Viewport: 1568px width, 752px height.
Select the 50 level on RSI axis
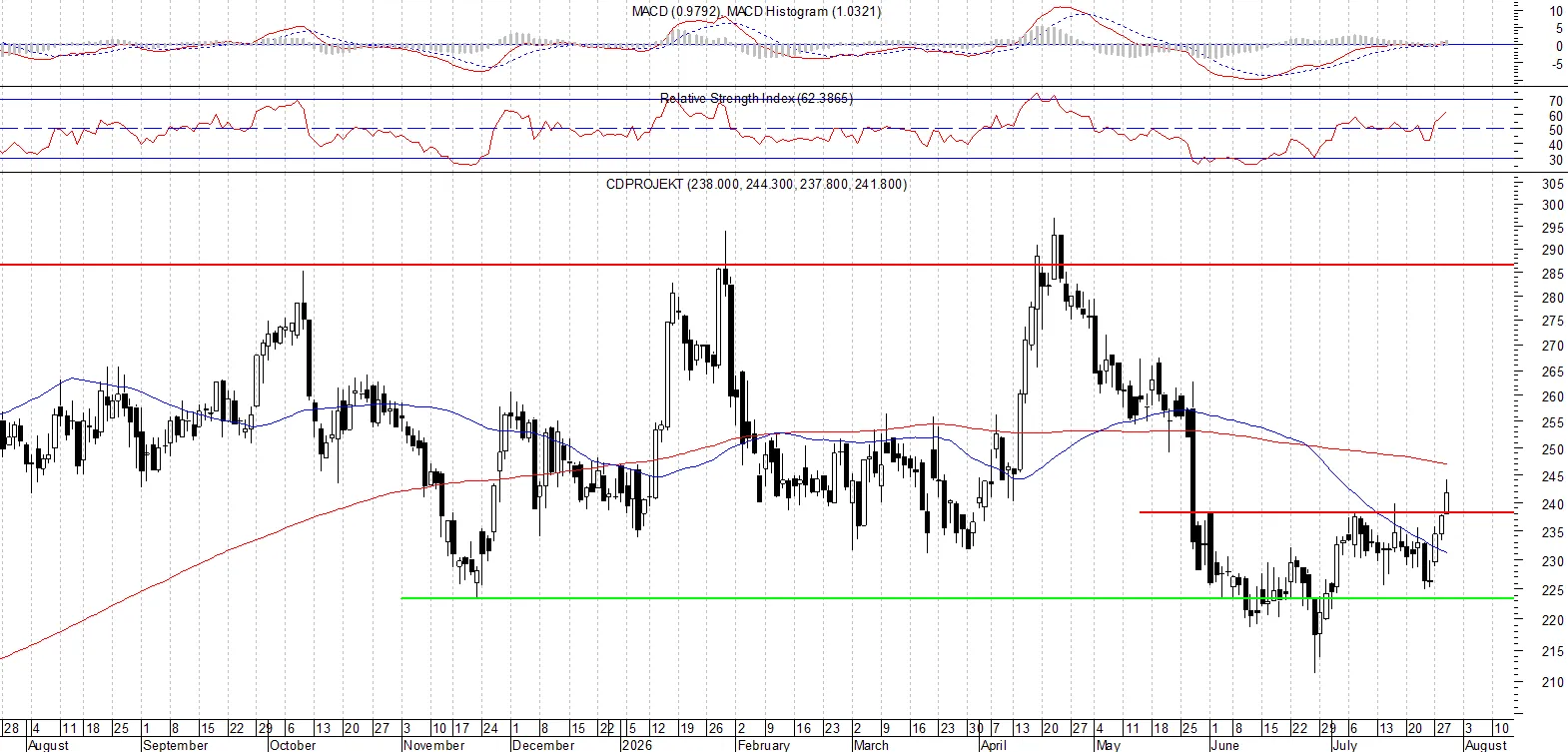coord(1556,131)
